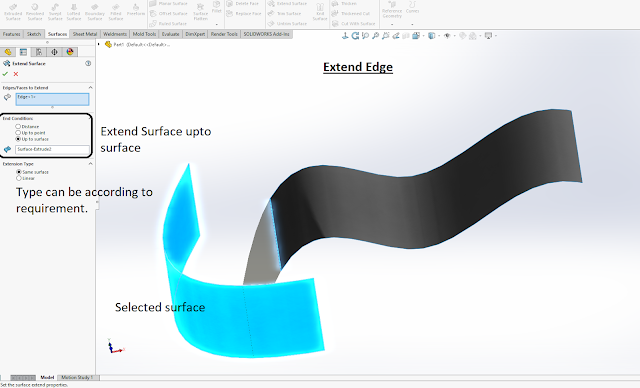
Task: Expand the Part1 flyout tree arrow
Action: click(x=99, y=44)
